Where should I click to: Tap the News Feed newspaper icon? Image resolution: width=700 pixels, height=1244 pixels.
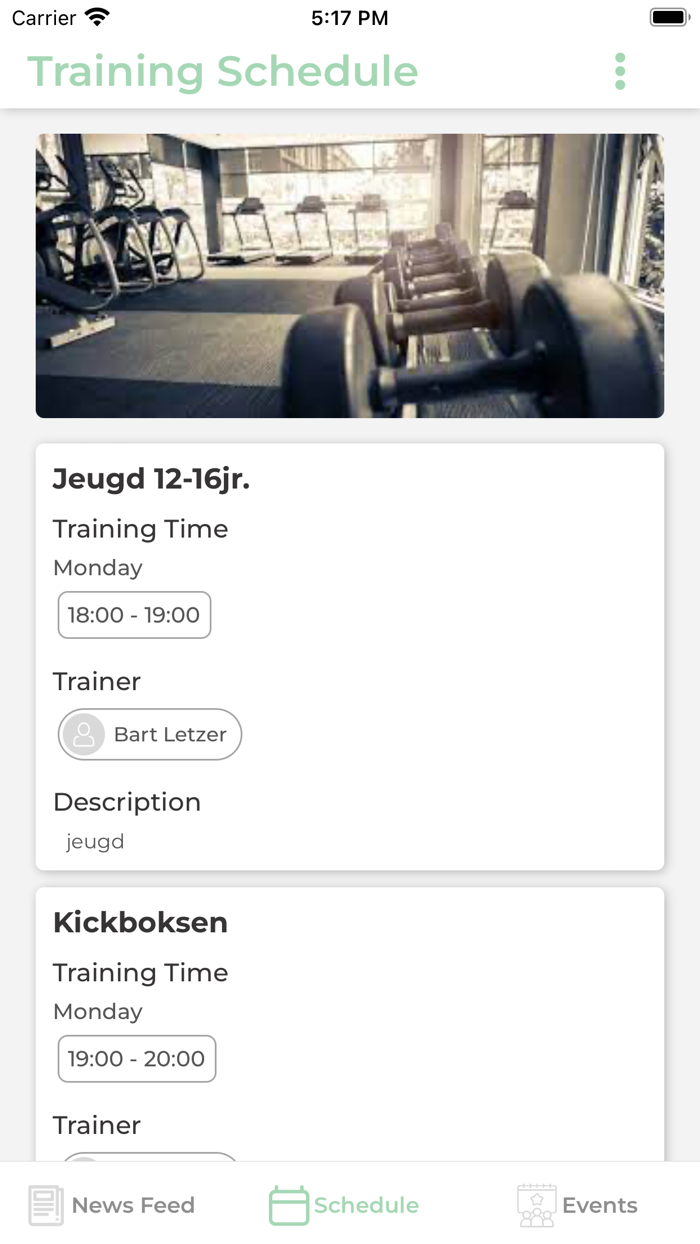click(46, 1205)
